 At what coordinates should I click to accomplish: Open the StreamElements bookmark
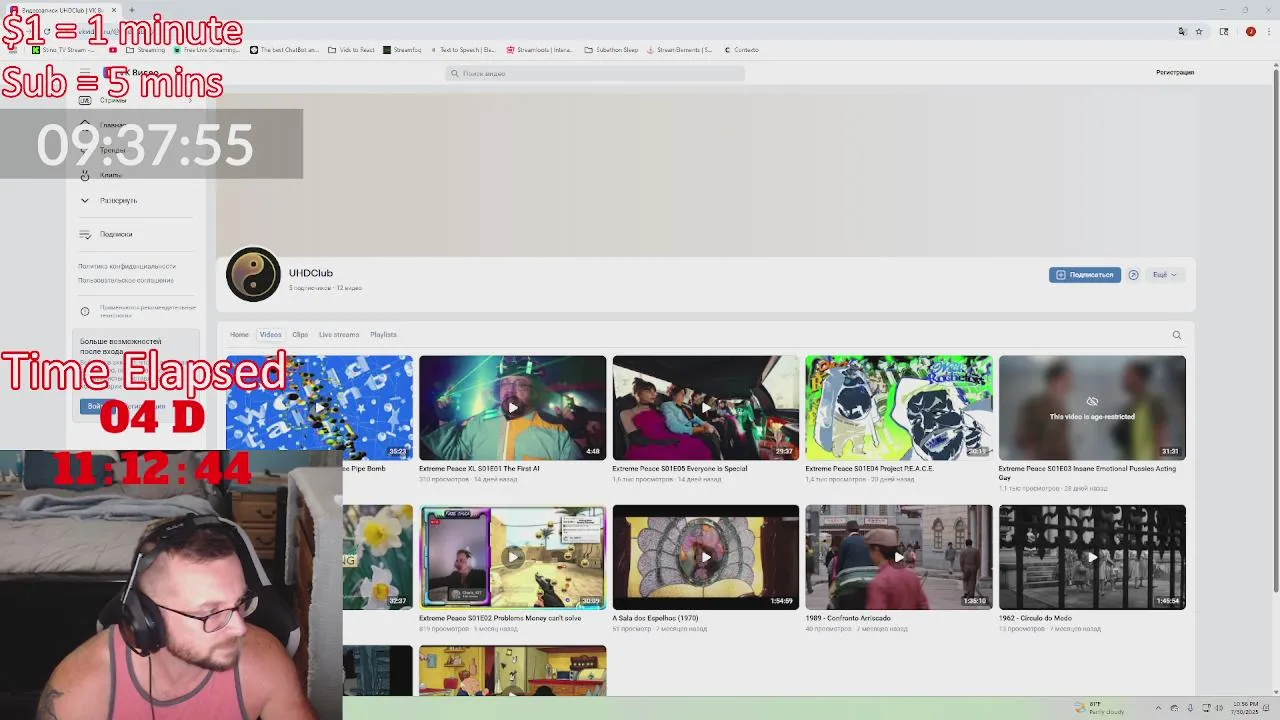pos(680,50)
